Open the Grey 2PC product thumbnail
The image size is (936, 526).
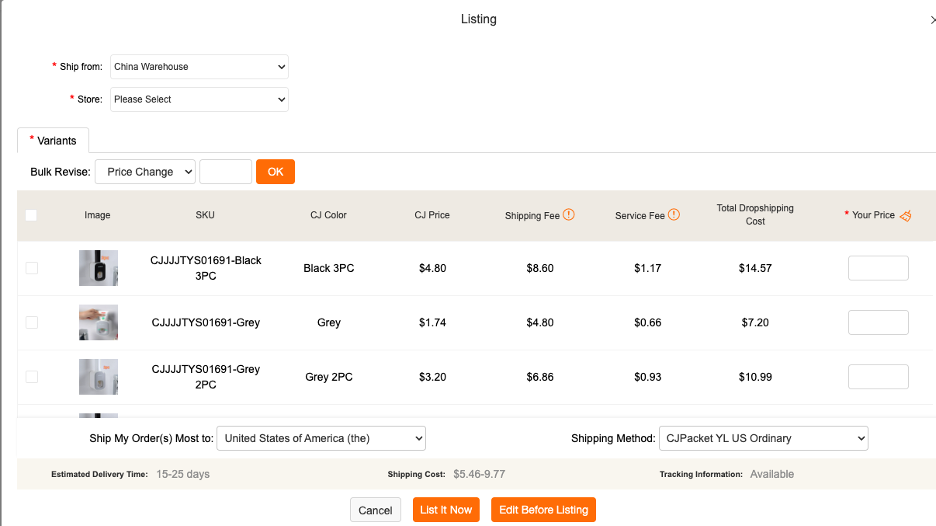98,377
